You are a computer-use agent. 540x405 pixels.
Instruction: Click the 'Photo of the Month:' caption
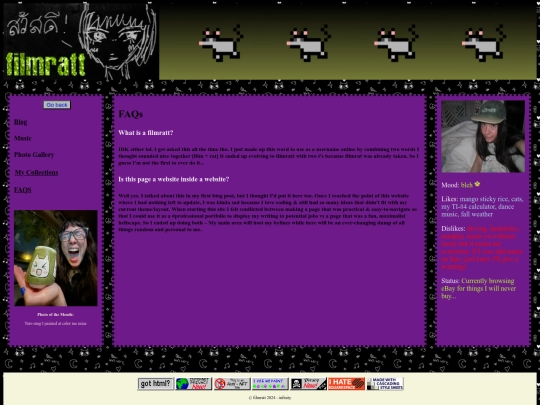click(x=55, y=314)
